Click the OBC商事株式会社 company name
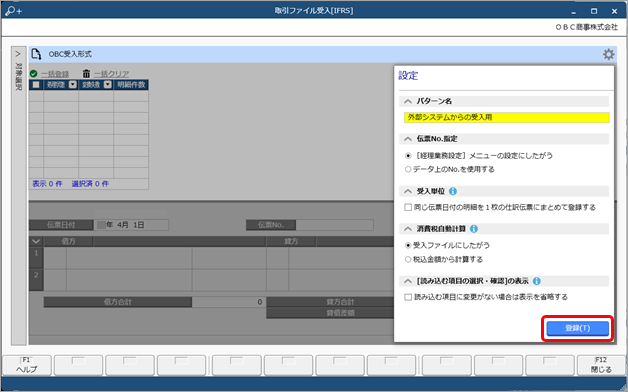 click(x=586, y=27)
